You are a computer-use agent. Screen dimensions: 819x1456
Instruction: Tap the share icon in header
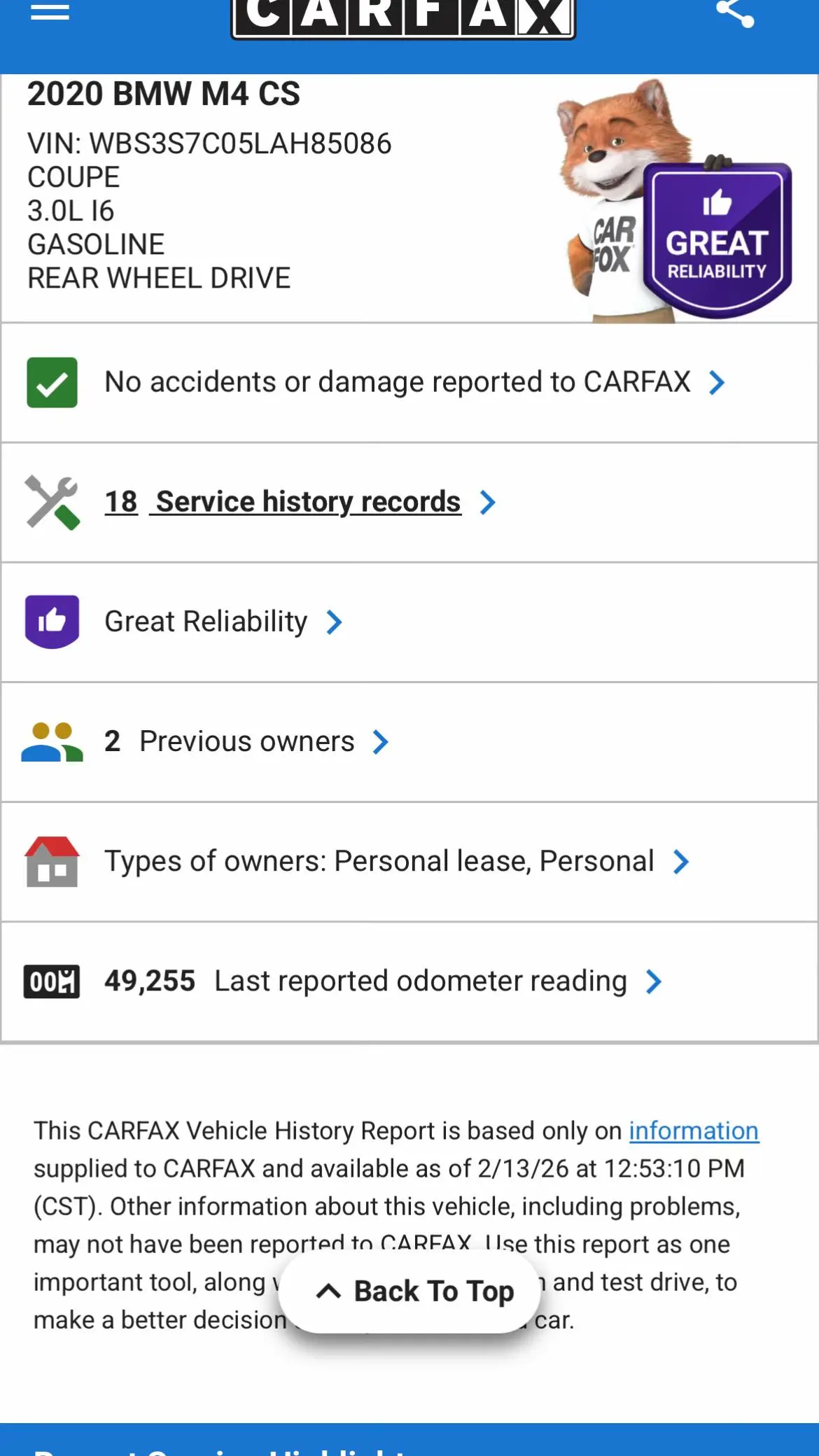[734, 12]
